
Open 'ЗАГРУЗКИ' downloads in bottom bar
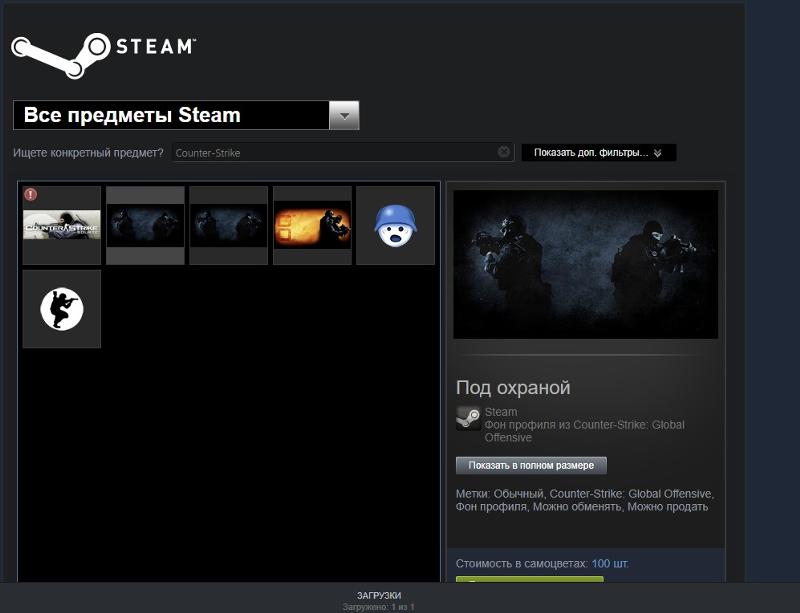tap(379, 595)
